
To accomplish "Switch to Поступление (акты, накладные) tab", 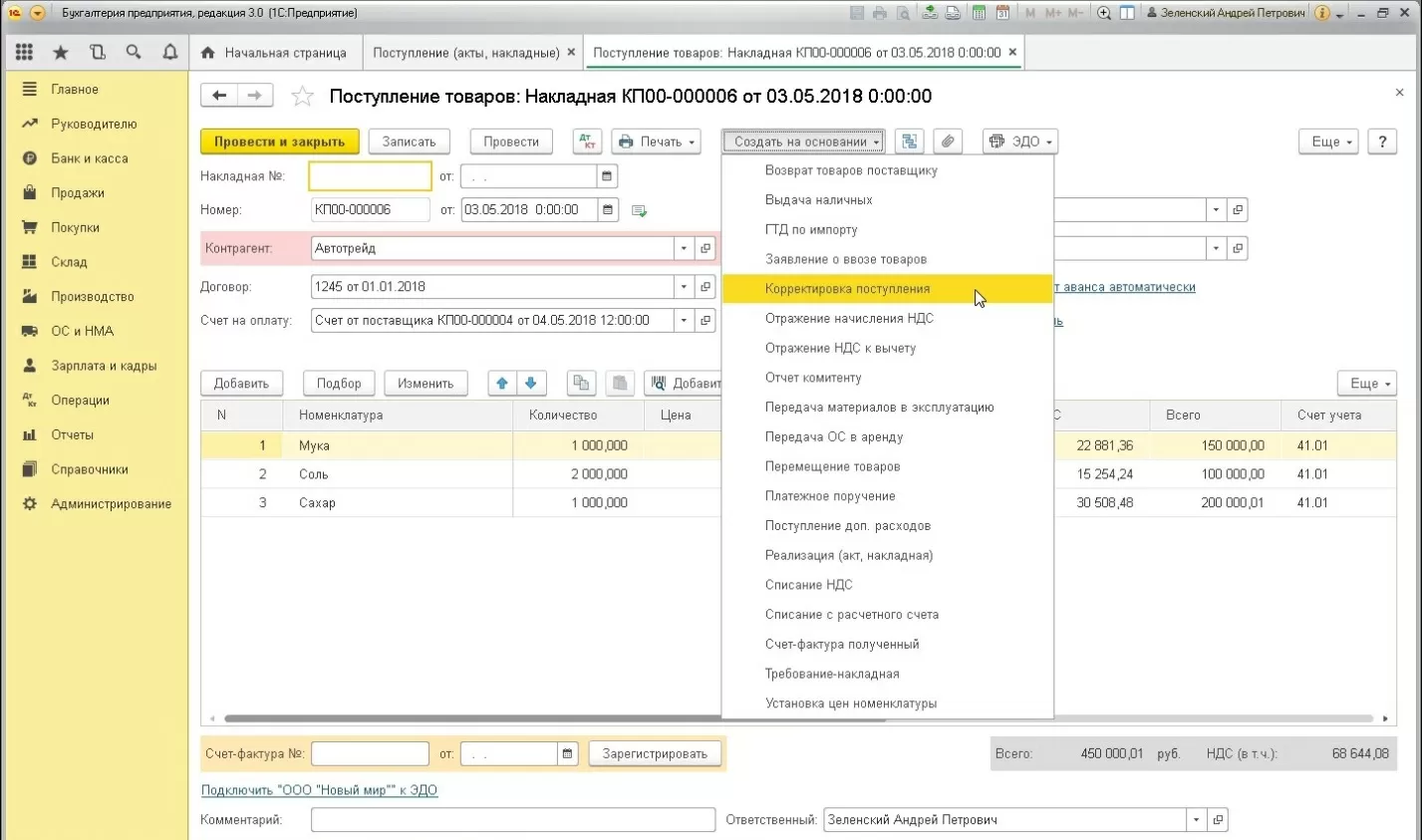I will click(465, 52).
